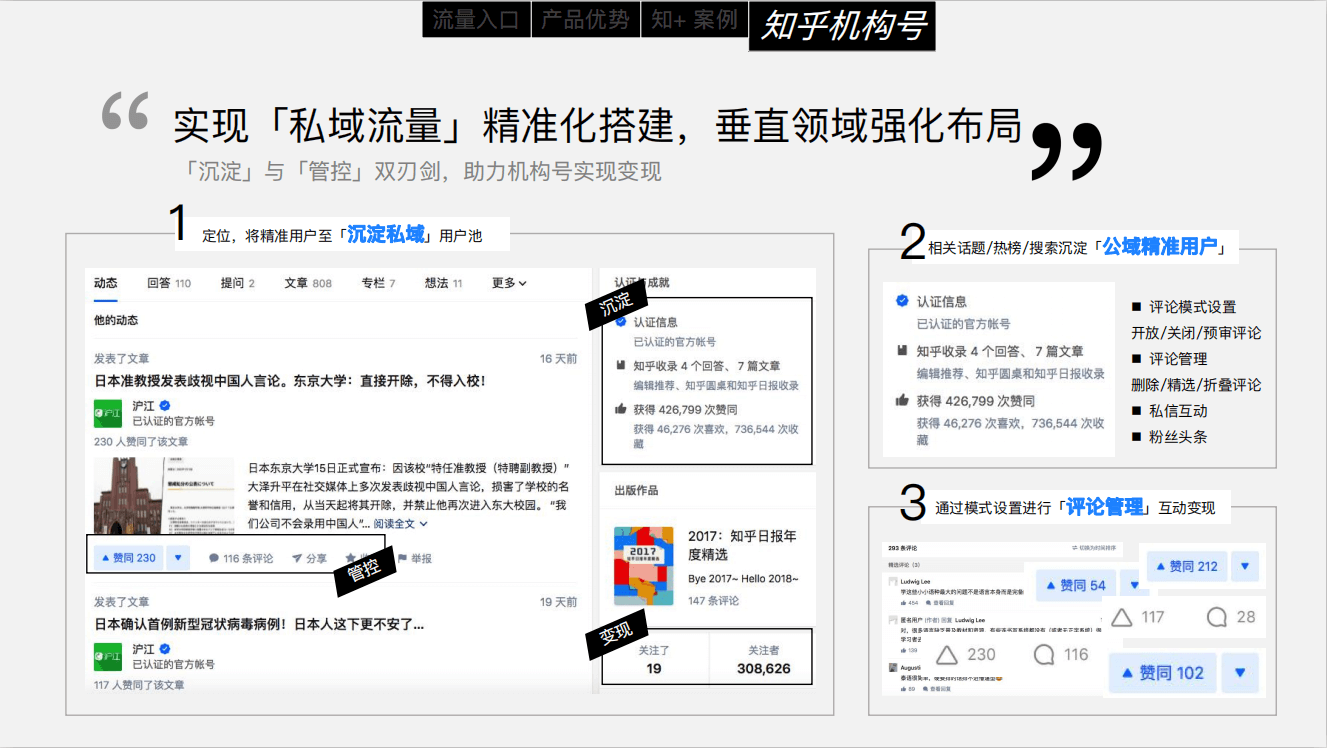Upvote with the 赞同 230 button
1327x748 pixels.
129,557
